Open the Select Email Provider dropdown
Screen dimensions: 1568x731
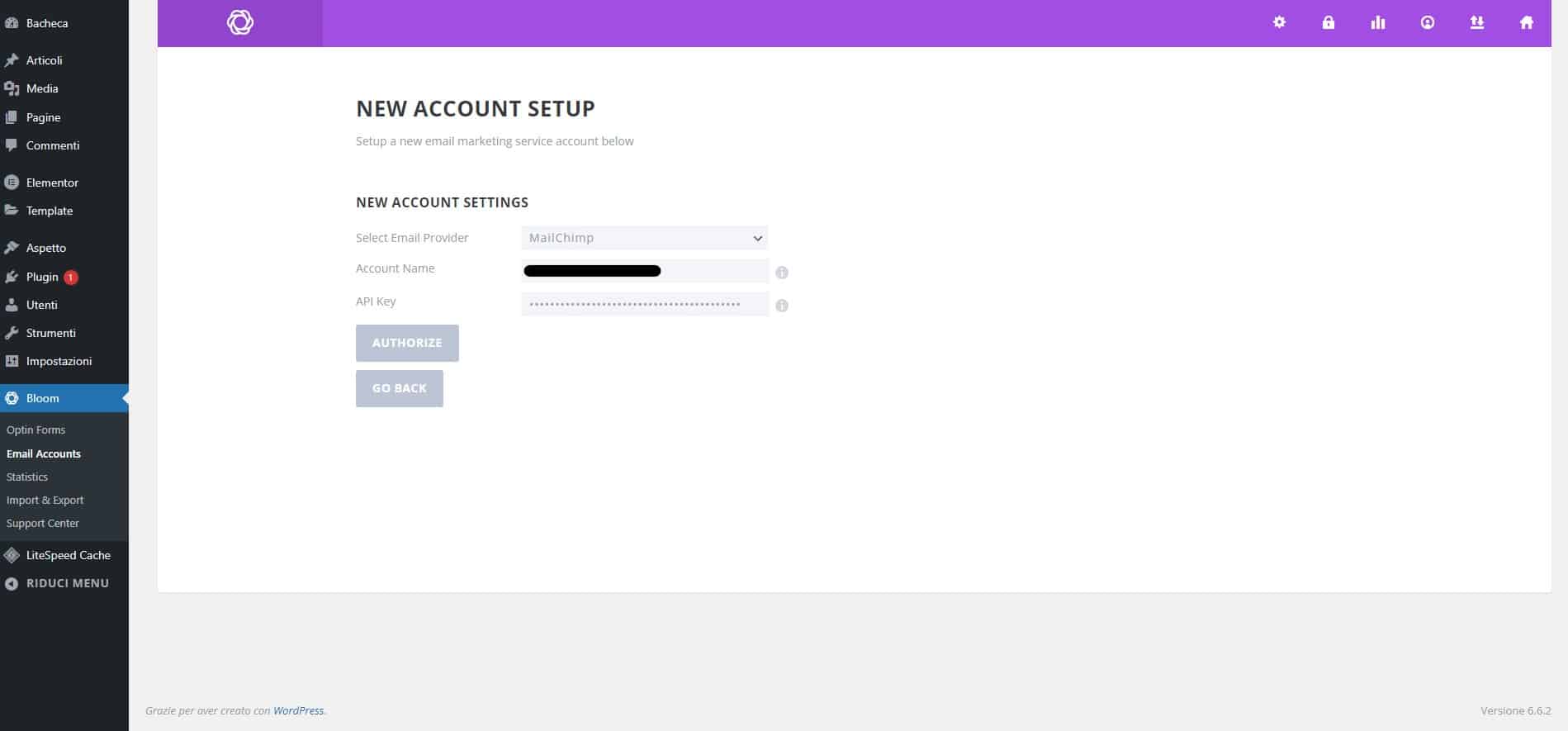644,238
